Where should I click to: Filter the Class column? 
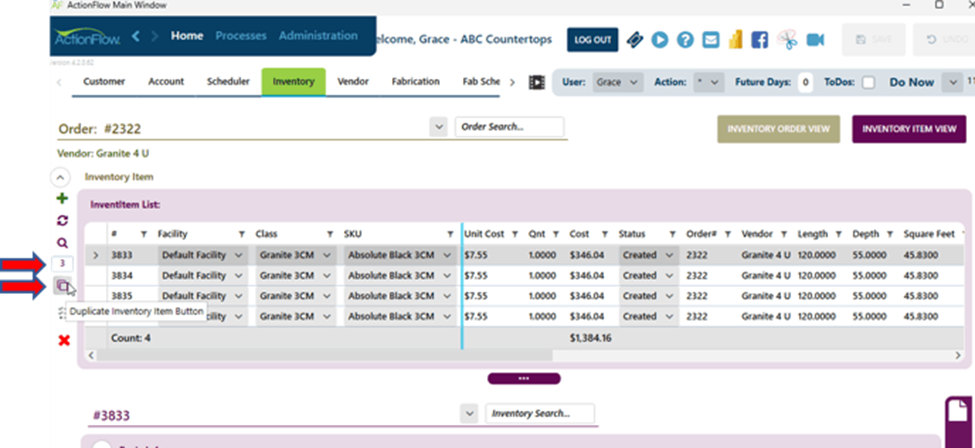click(x=330, y=235)
